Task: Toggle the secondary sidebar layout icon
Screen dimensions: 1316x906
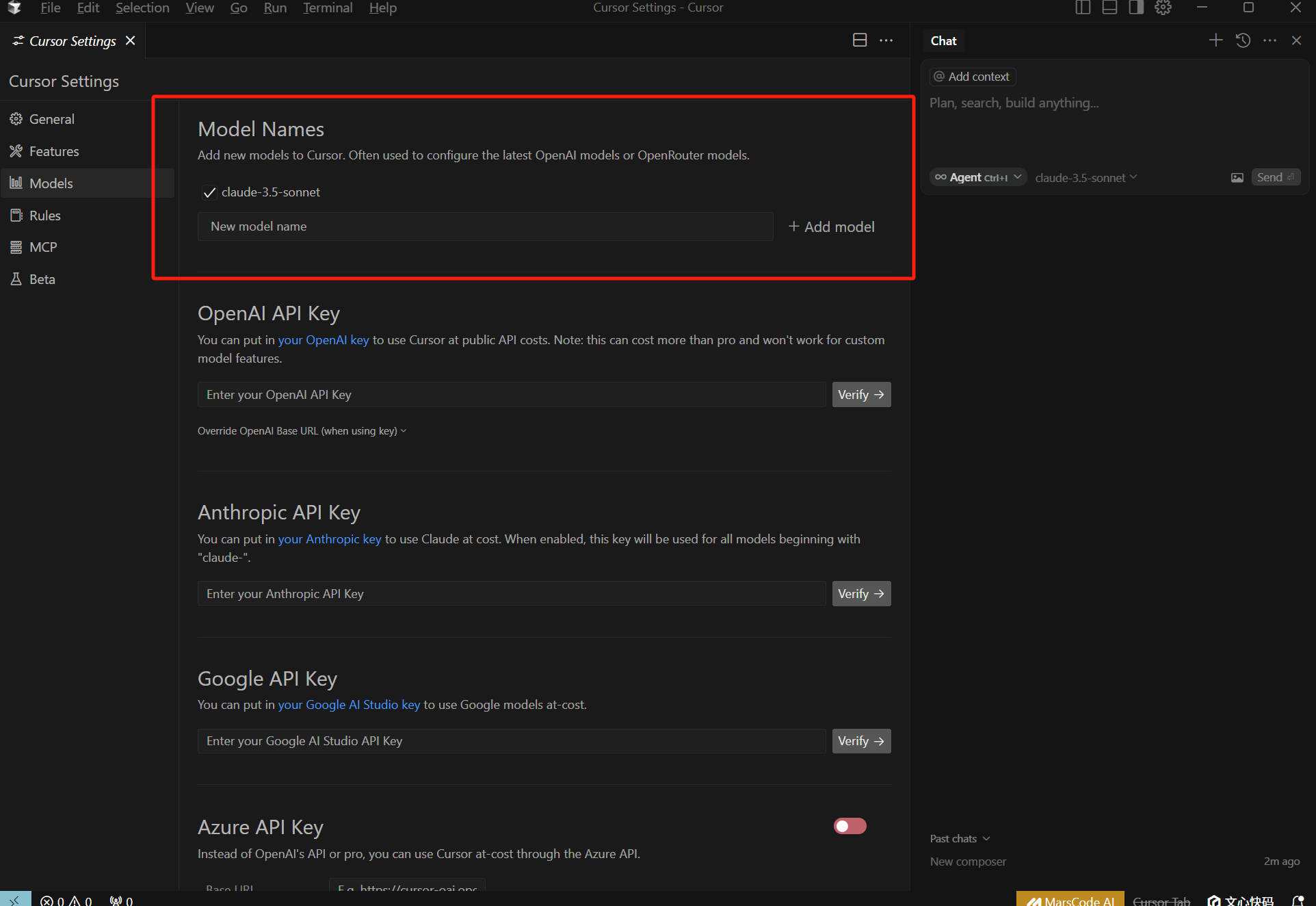Action: point(1136,8)
